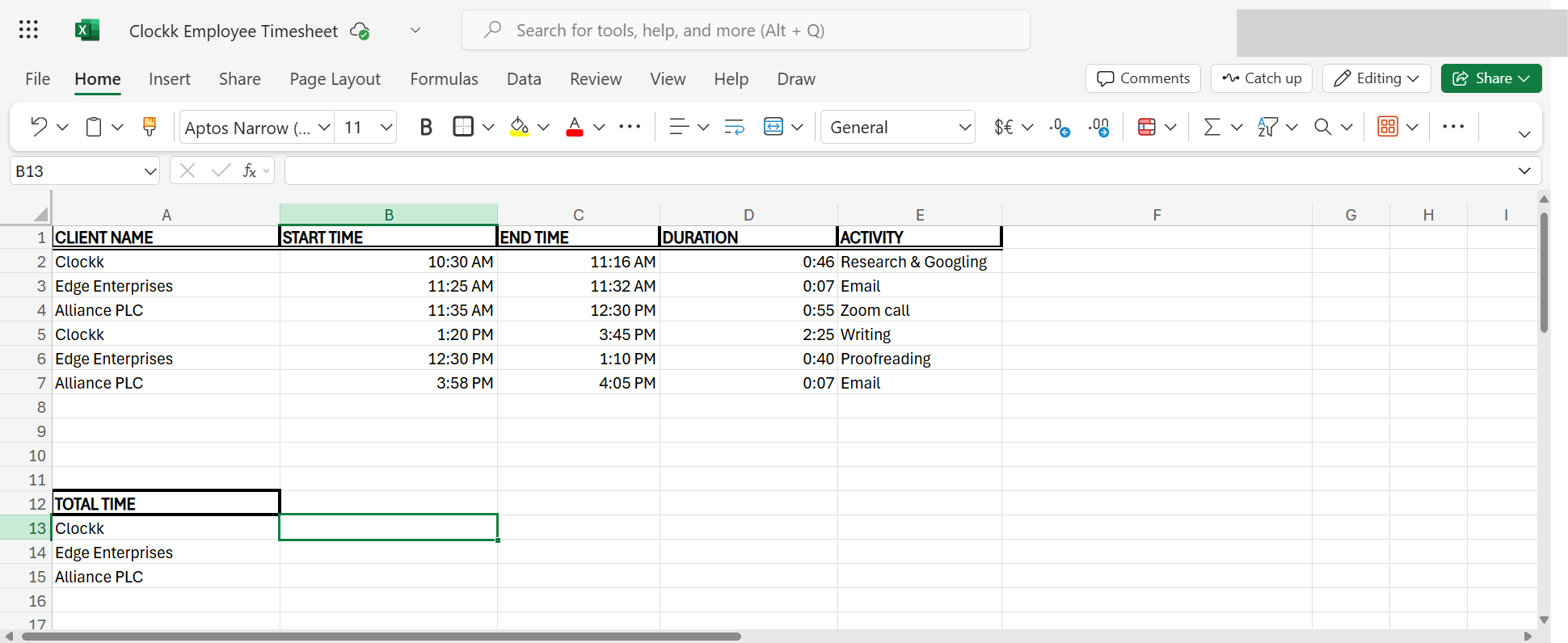This screenshot has width=1568, height=643.
Task: Increase decimal places
Action: pos(1099,127)
